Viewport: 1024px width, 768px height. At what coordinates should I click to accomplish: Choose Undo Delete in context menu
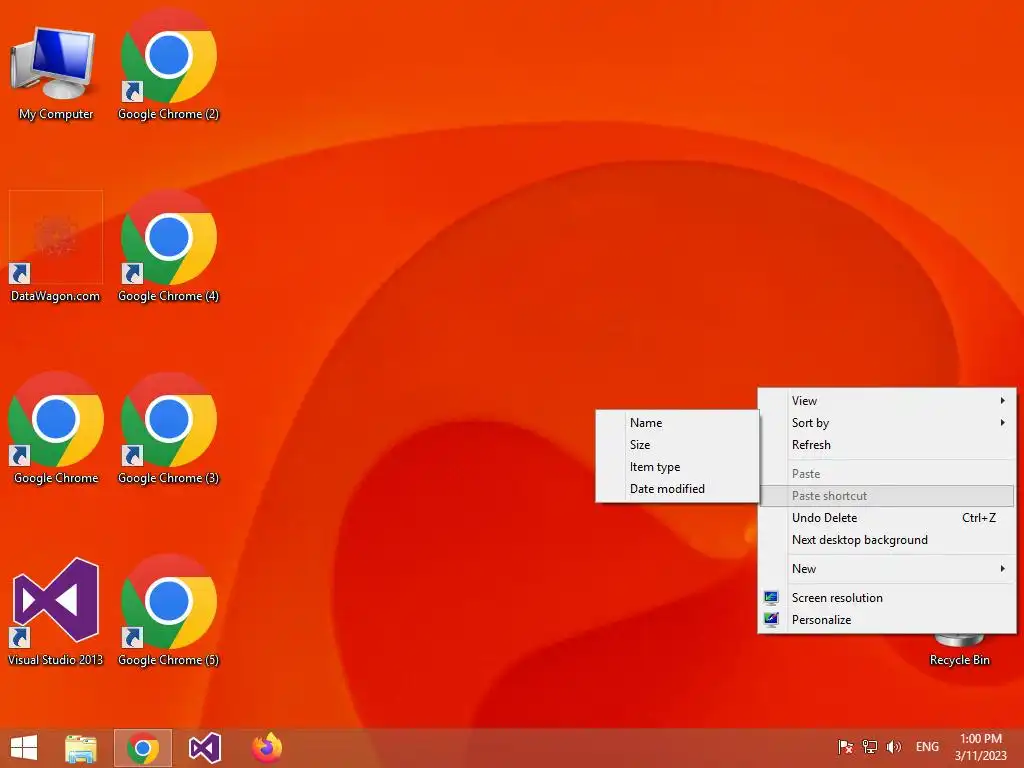(887, 518)
